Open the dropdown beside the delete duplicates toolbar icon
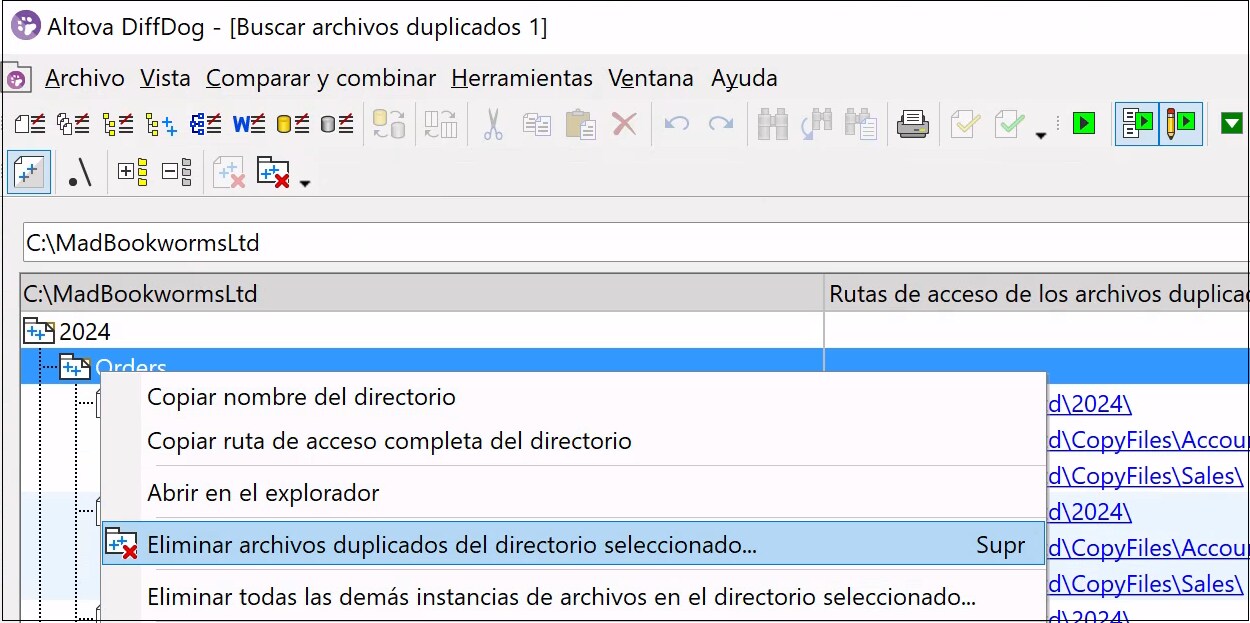This screenshot has width=1250, height=623. tap(304, 181)
